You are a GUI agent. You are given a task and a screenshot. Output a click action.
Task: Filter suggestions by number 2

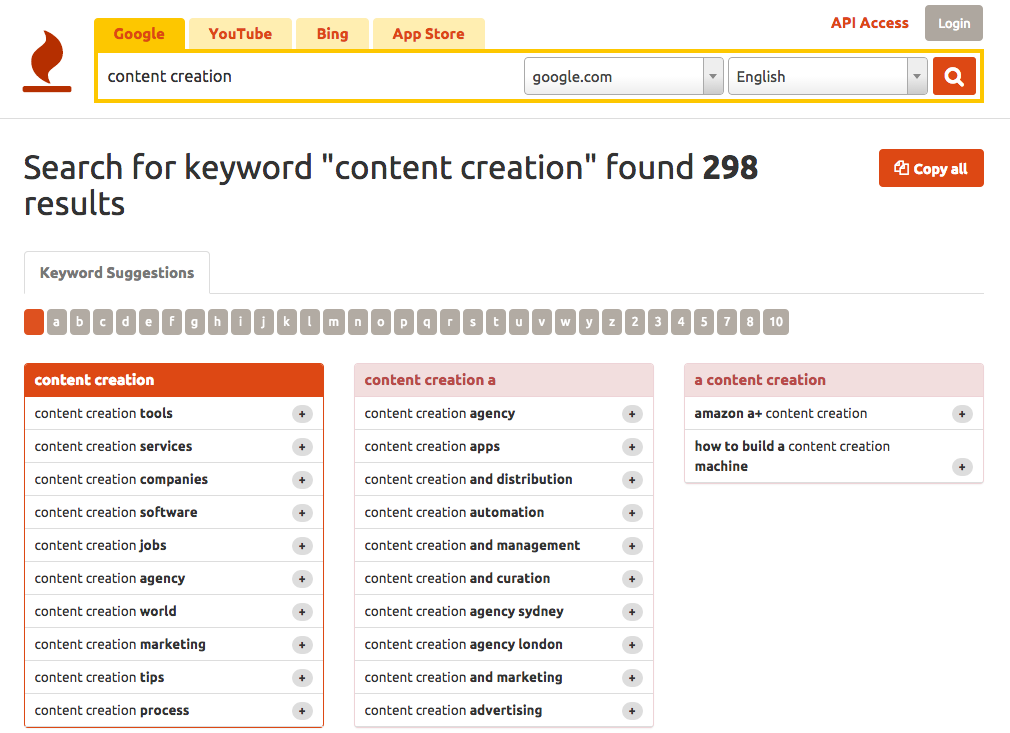[x=635, y=322]
